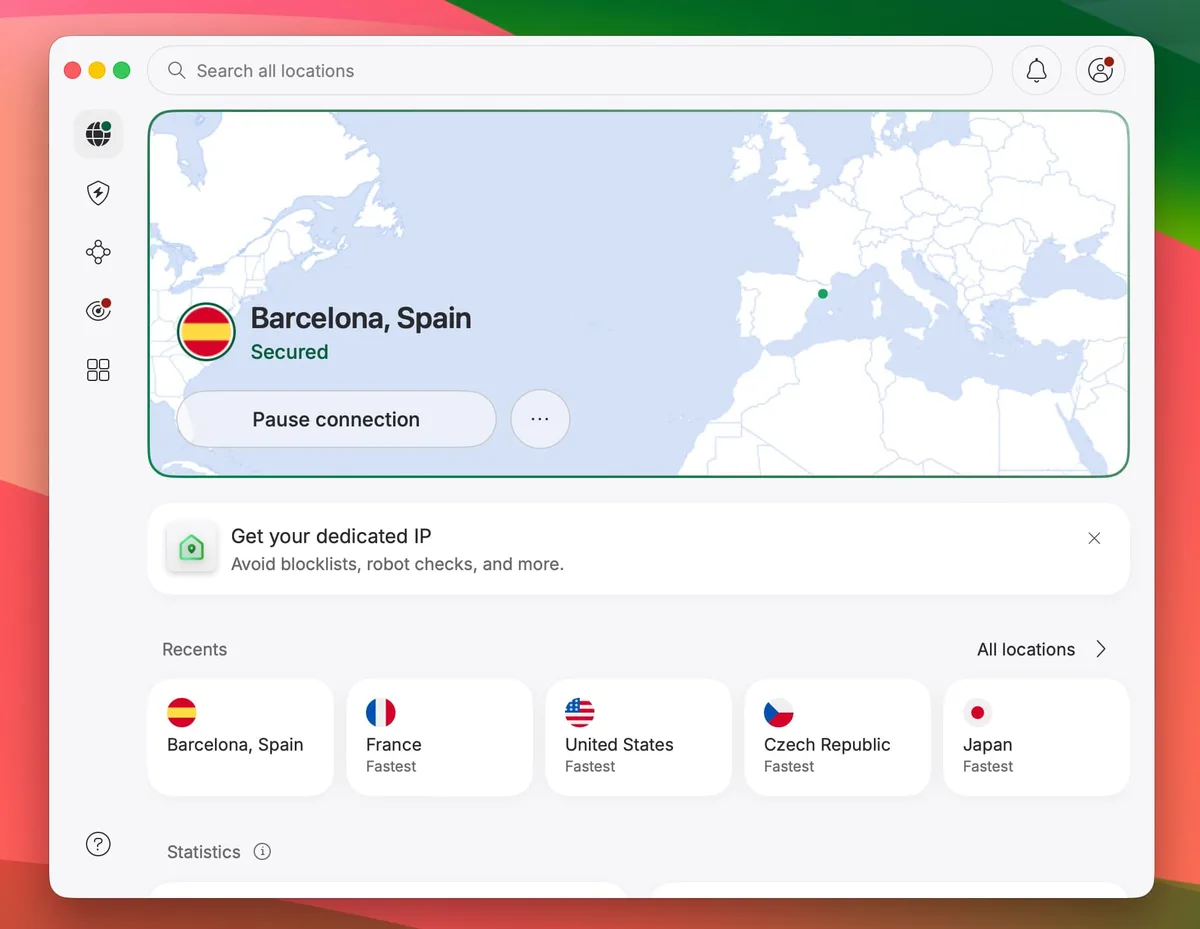
Task: Click the Pause connection button
Action: point(336,419)
